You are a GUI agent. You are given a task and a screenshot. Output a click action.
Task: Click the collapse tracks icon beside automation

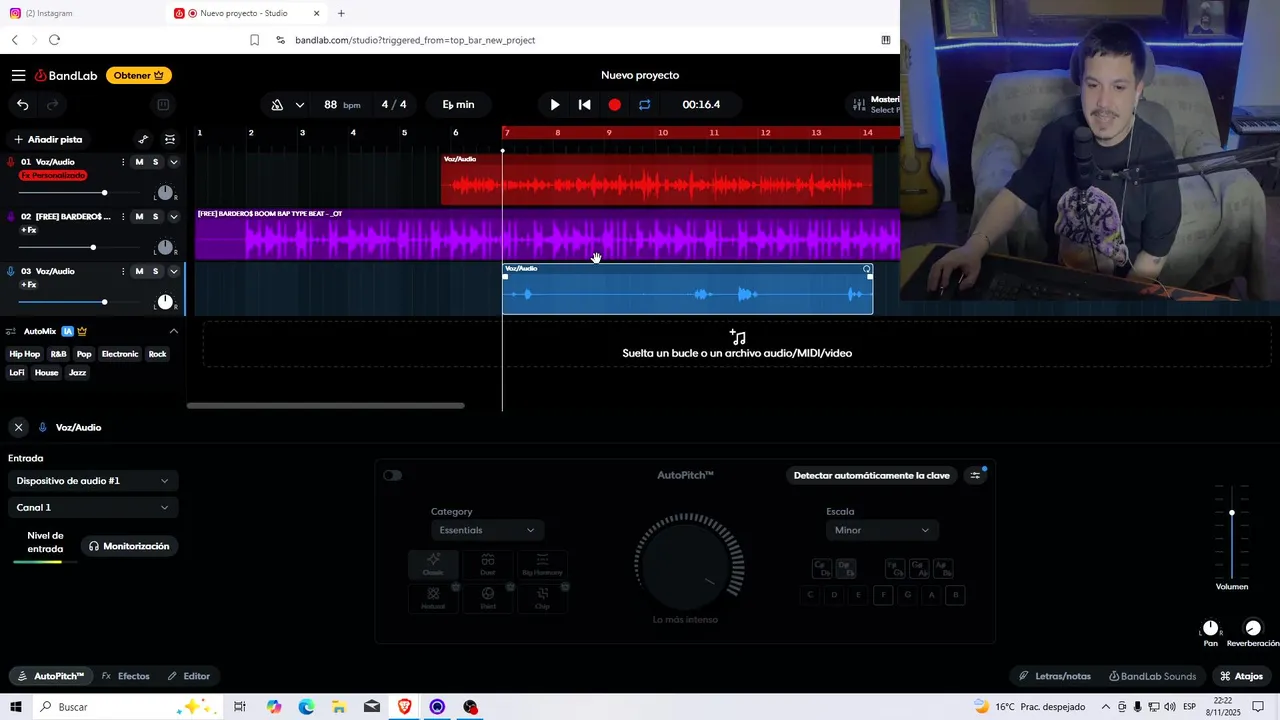pos(170,140)
